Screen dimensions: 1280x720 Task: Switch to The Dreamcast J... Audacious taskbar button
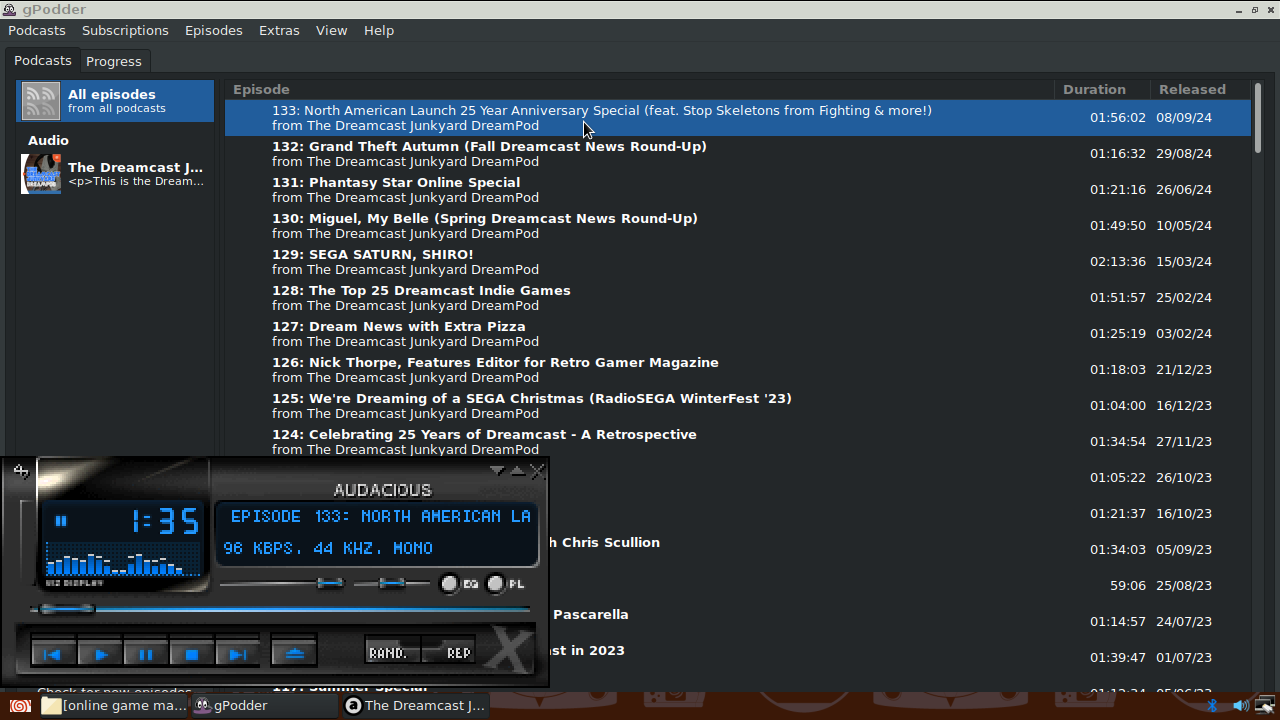(415, 706)
